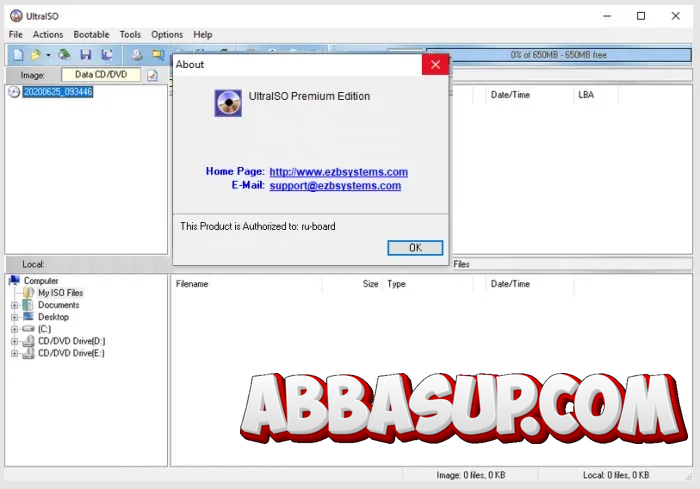Click the Save As toolbar icon
700x489 pixels.
point(106,54)
